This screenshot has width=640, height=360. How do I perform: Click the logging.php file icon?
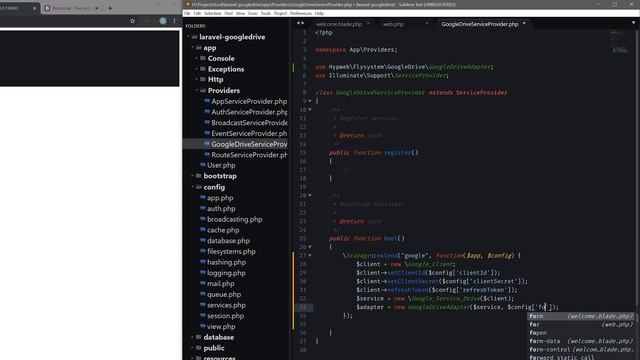(x=203, y=273)
